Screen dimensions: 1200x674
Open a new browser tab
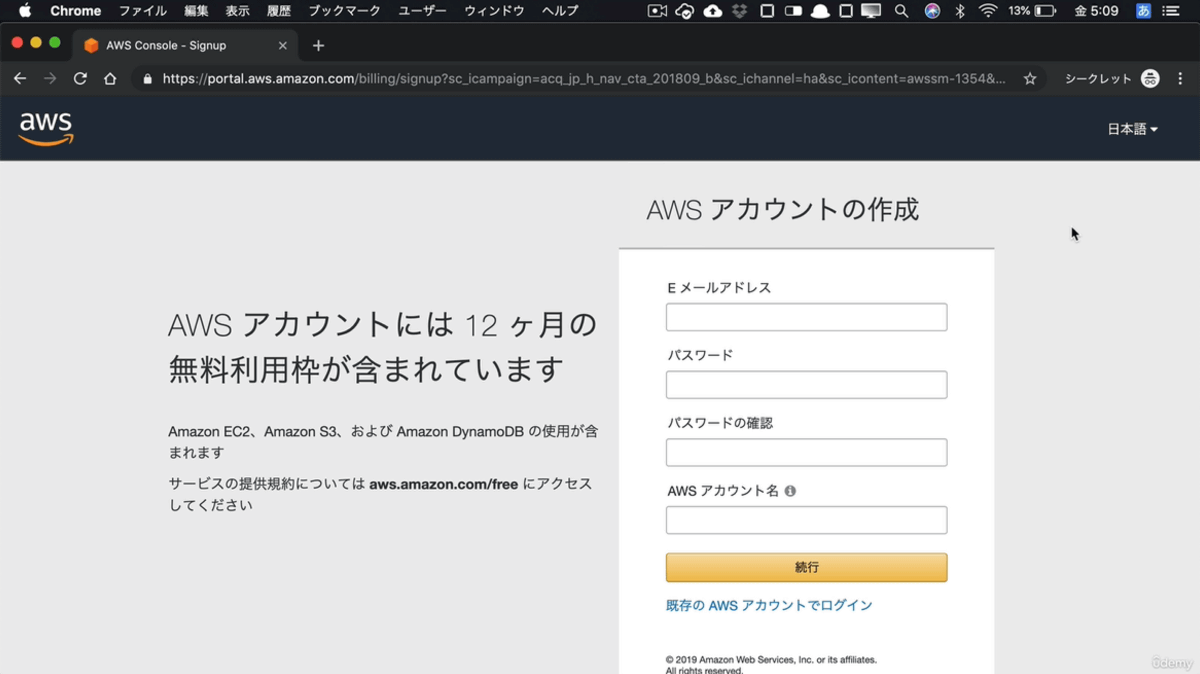(318, 45)
